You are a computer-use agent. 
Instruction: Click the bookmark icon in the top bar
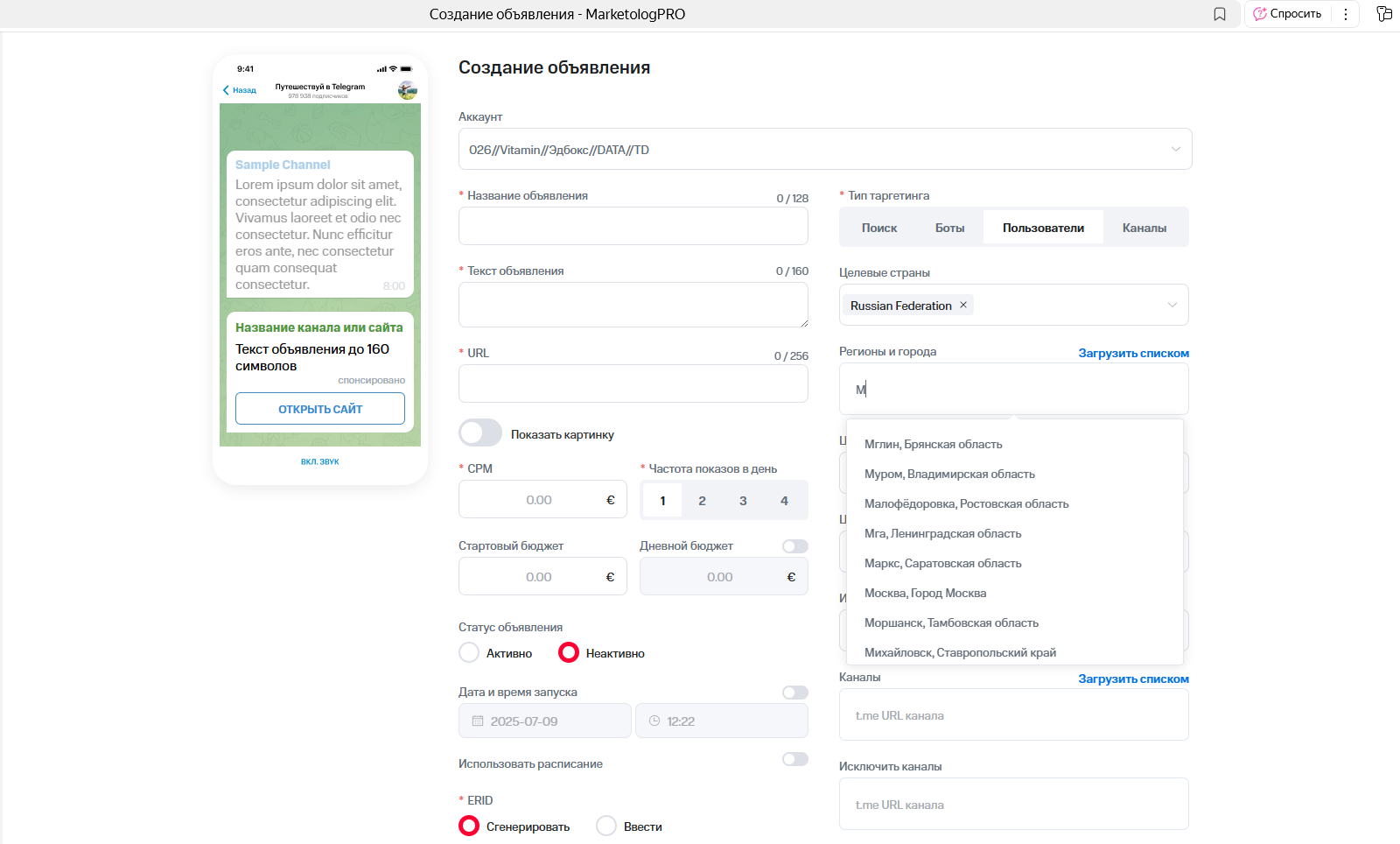tap(1220, 14)
